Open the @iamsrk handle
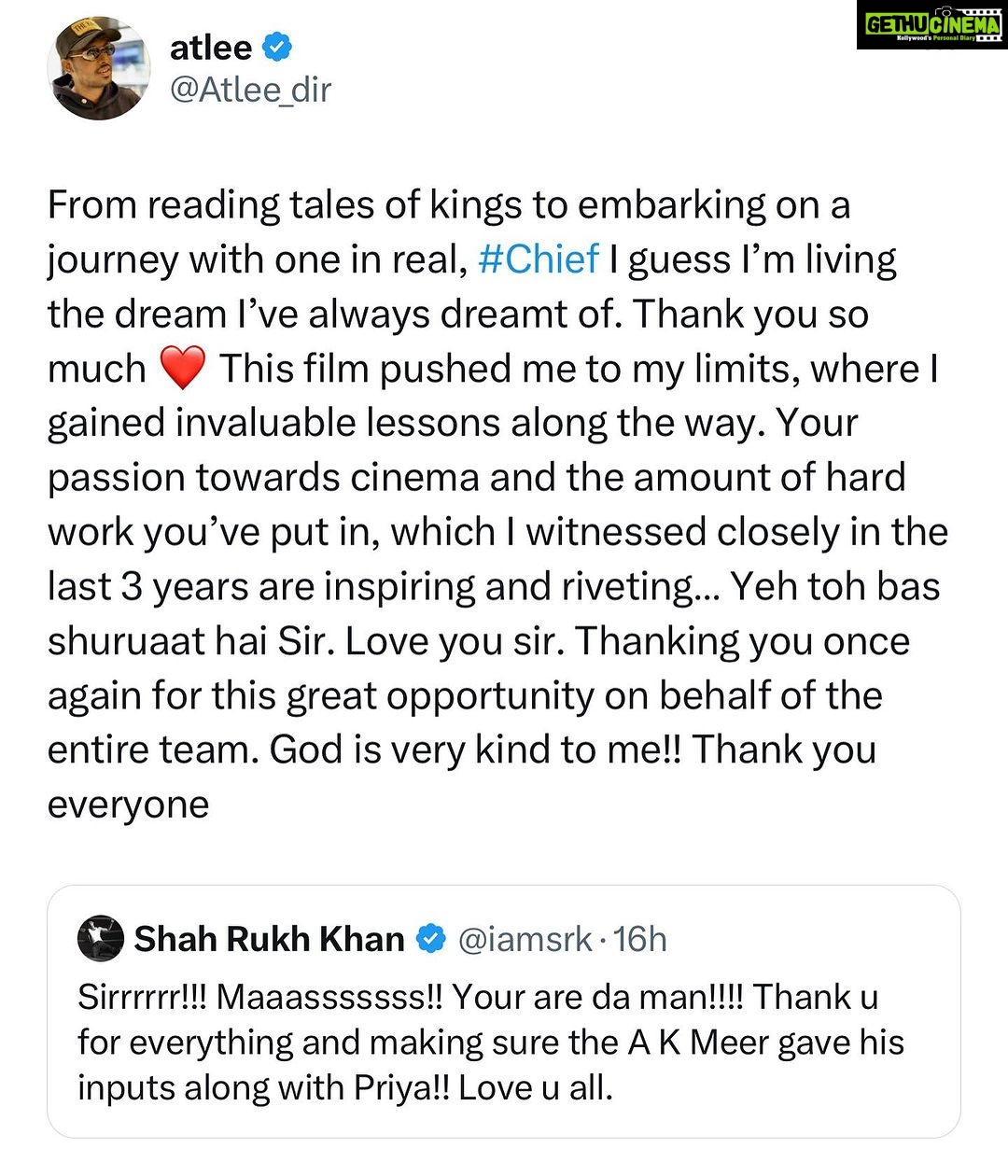This screenshot has width=1008, height=1176. pos(525,939)
